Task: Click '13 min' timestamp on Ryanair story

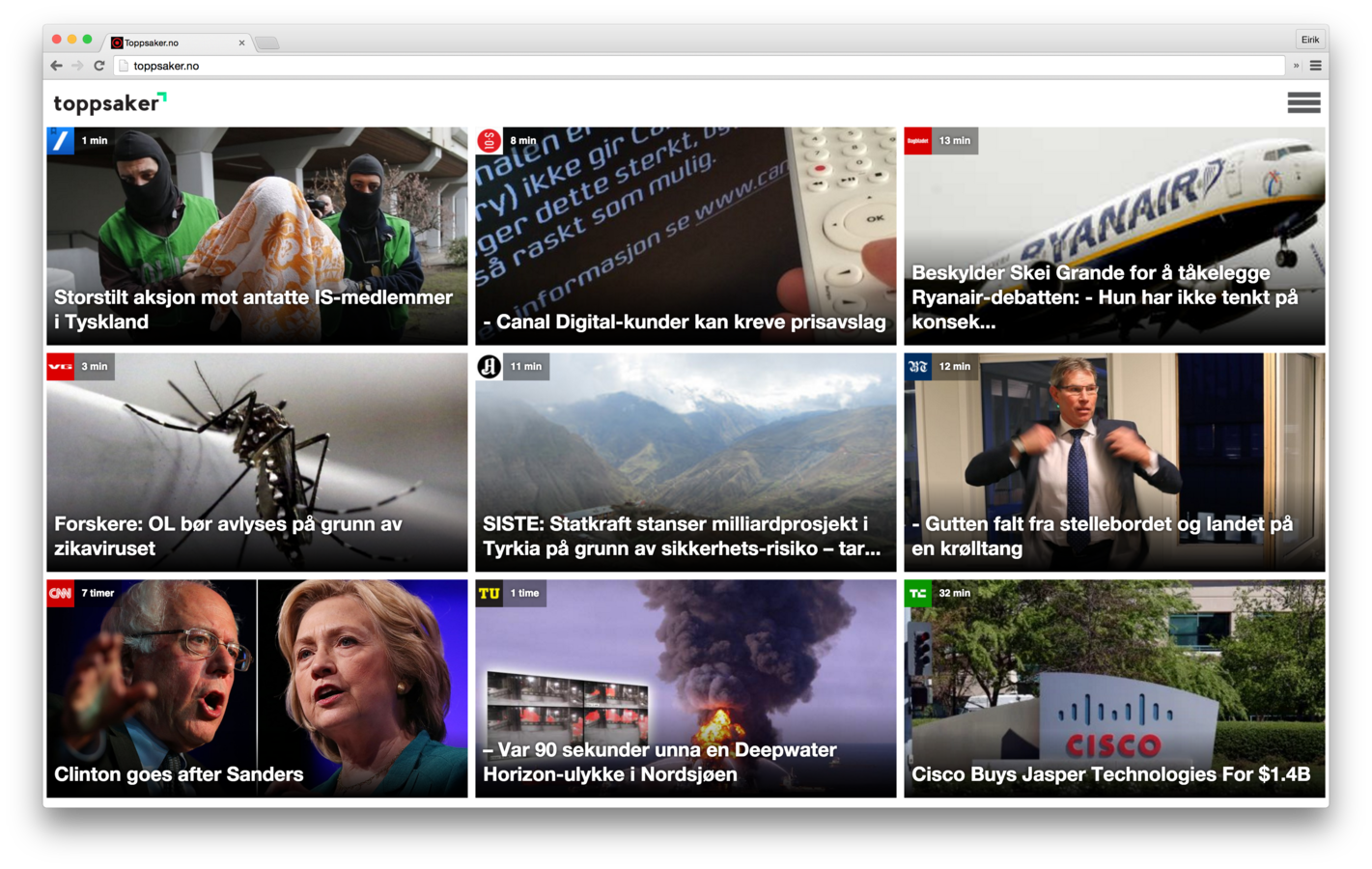Action: point(955,141)
